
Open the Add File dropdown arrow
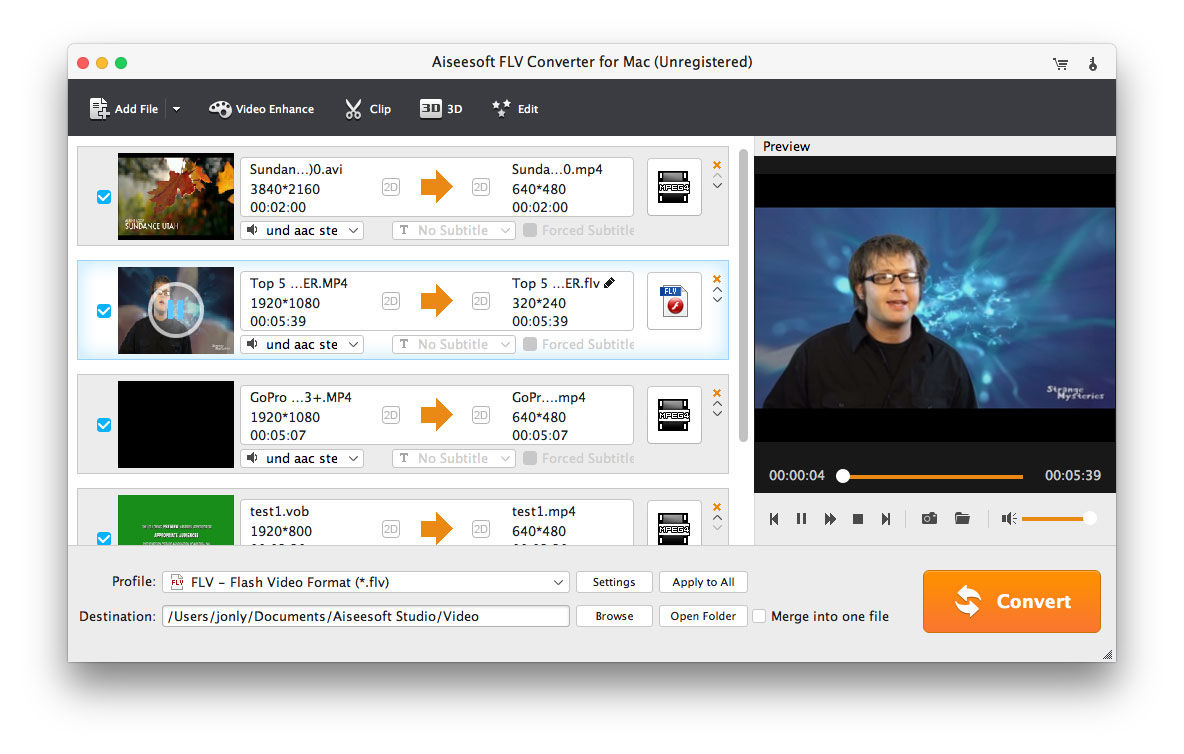[x=176, y=109]
